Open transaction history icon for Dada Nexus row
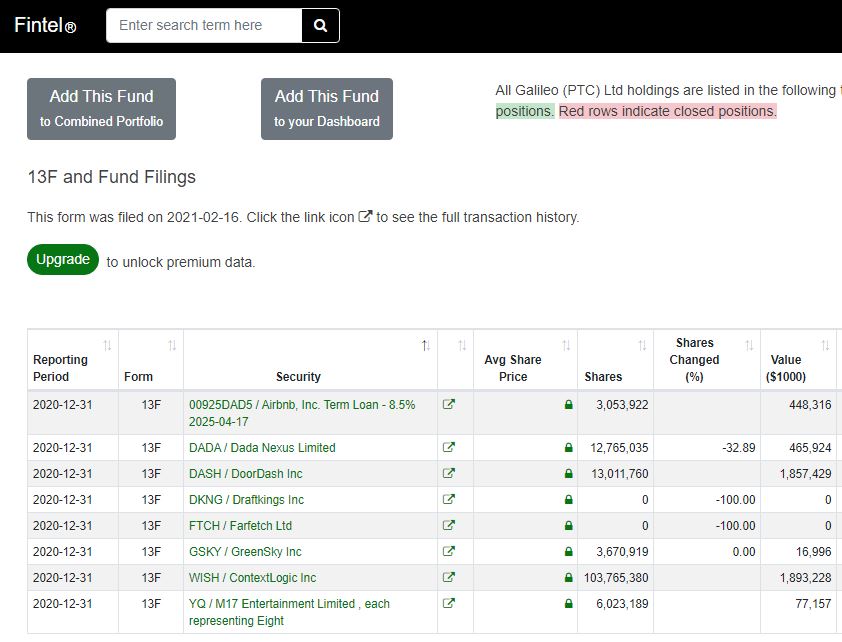Viewport: 842px width, 642px height. pyautogui.click(x=448, y=448)
